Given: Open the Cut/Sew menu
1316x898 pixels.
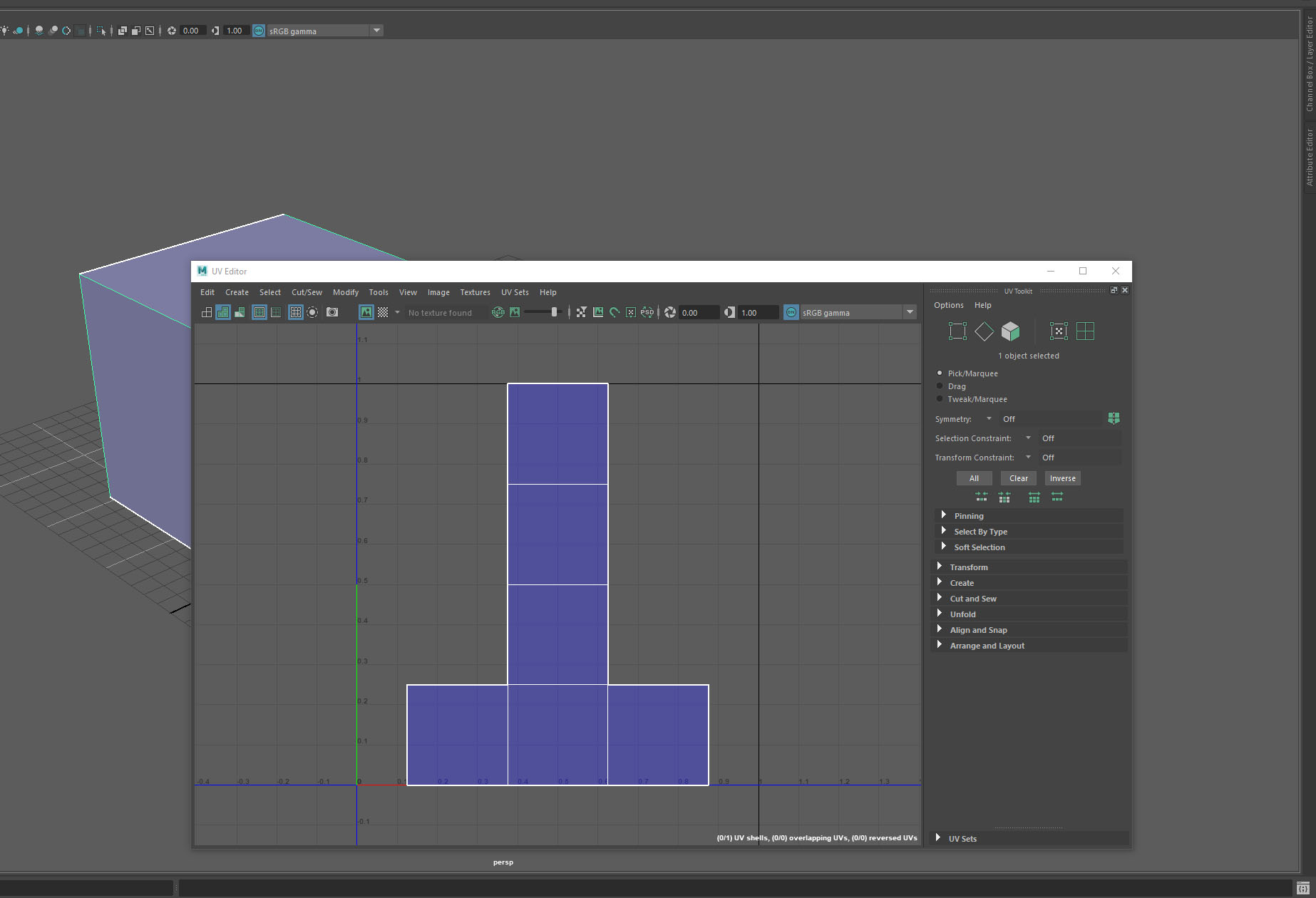Looking at the screenshot, I should (x=307, y=292).
